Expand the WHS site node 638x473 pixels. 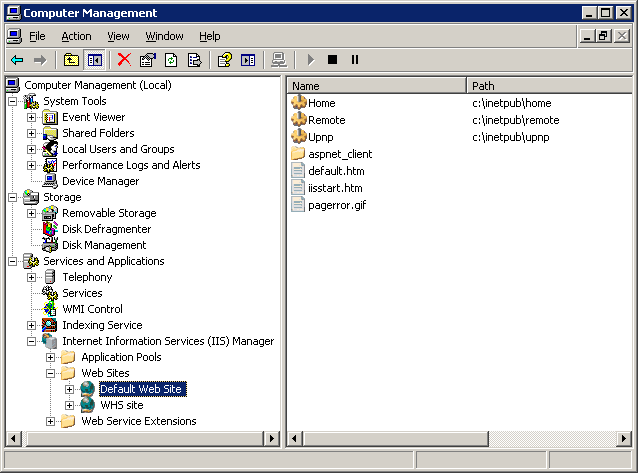(x=70, y=405)
